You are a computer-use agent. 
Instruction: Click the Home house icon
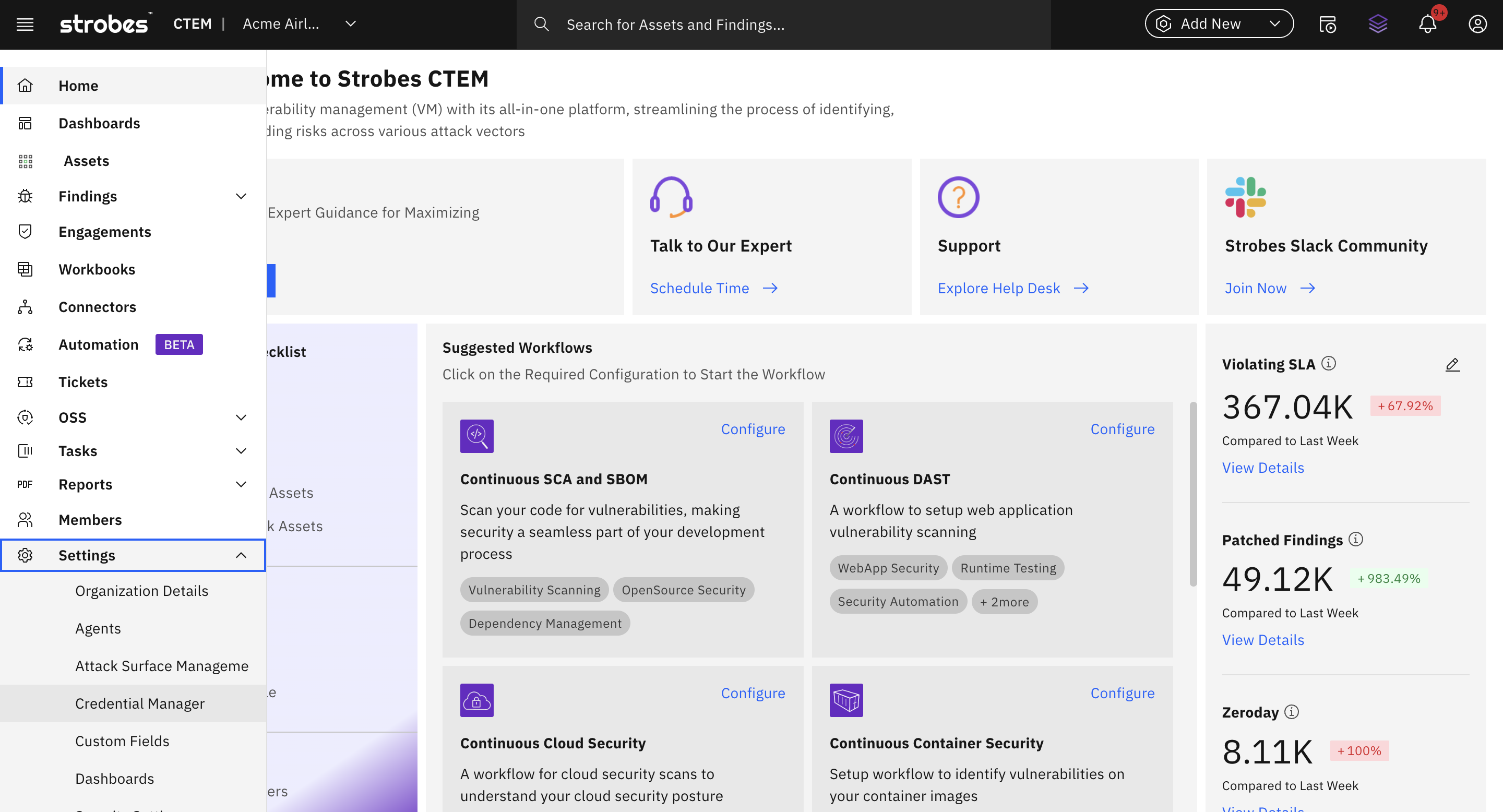point(25,86)
